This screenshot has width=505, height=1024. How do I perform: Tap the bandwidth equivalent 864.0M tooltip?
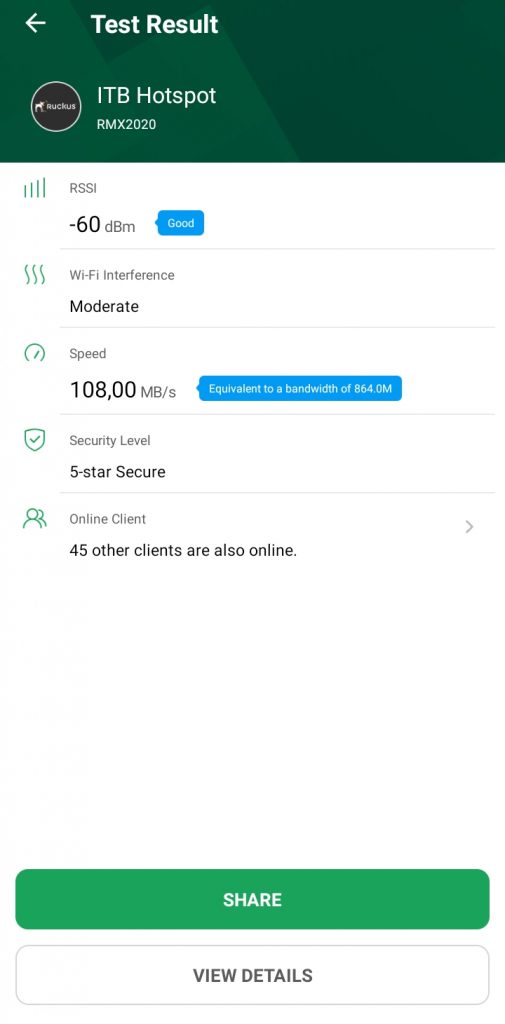pyautogui.click(x=299, y=389)
